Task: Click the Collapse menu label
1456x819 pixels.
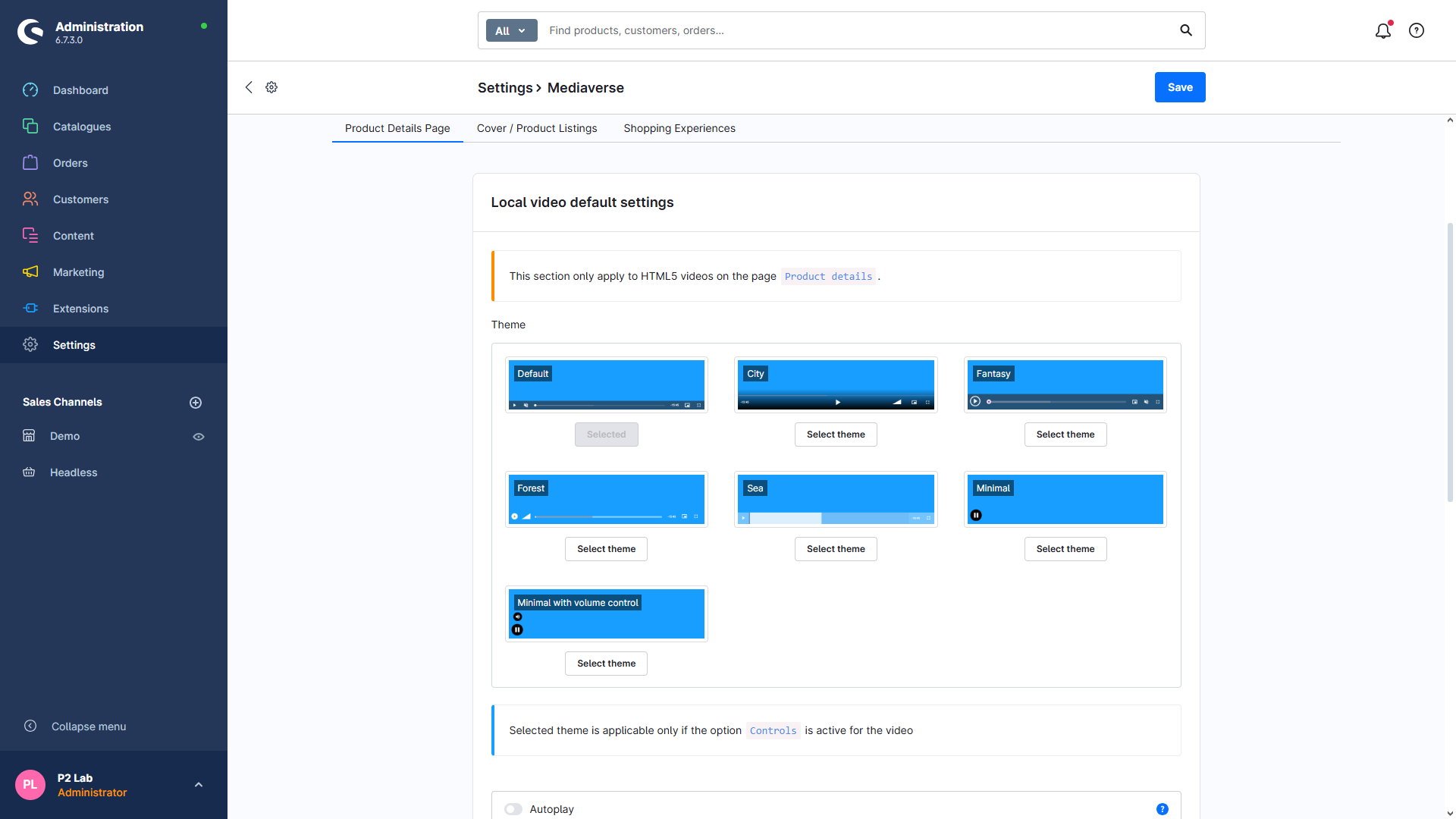Action: coord(89,726)
